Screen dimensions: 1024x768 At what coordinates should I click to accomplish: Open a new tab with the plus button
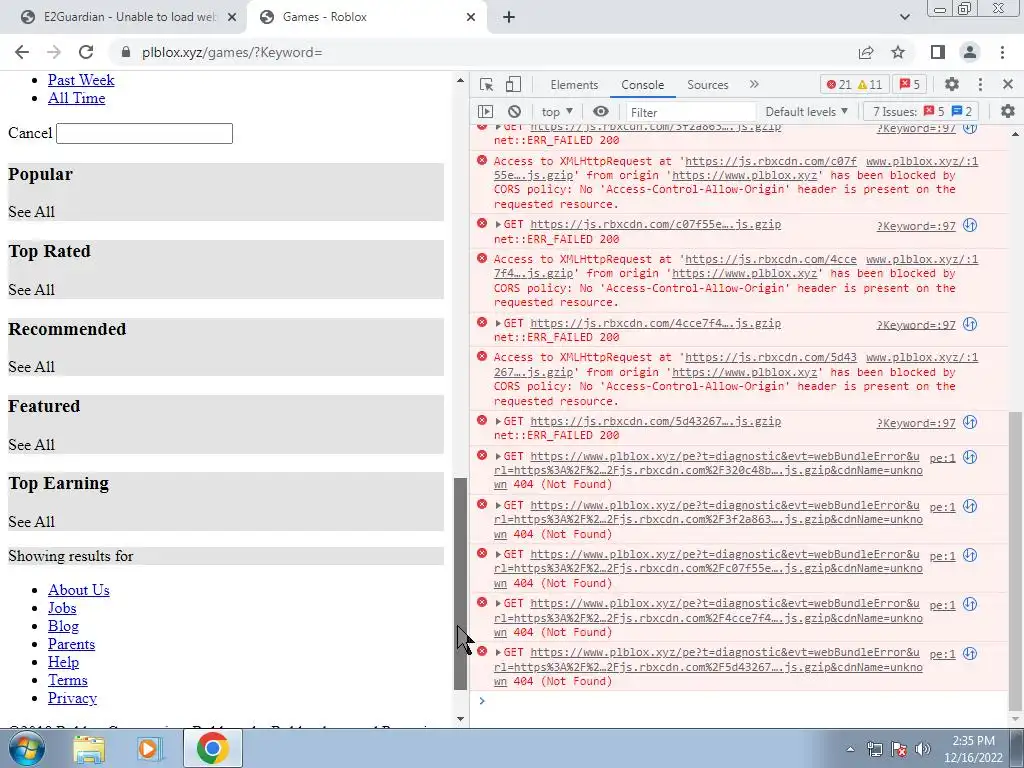click(509, 17)
